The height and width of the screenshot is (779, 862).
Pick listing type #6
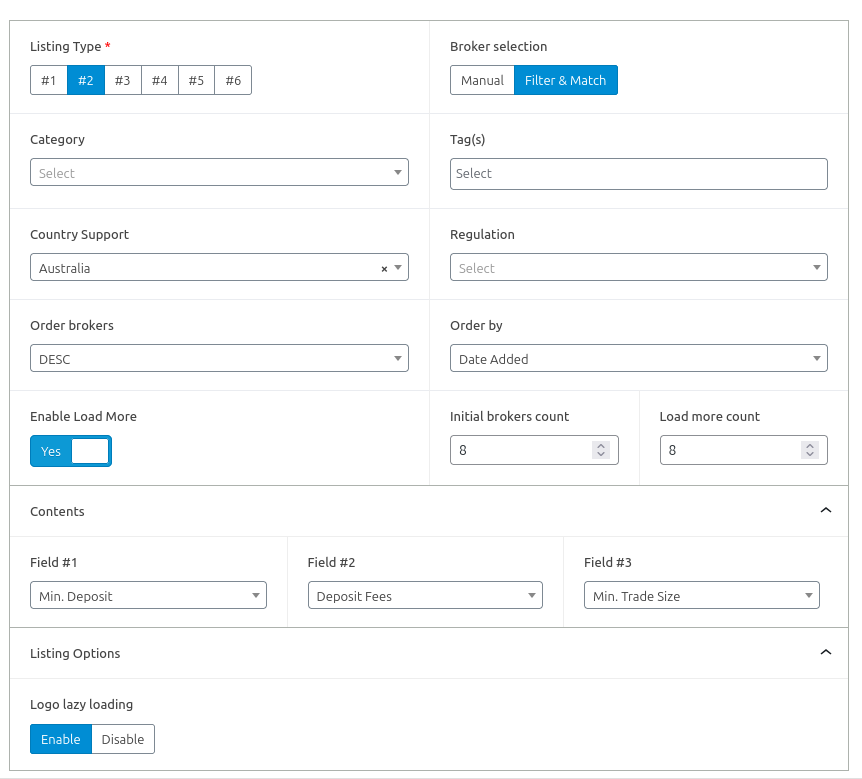[233, 80]
